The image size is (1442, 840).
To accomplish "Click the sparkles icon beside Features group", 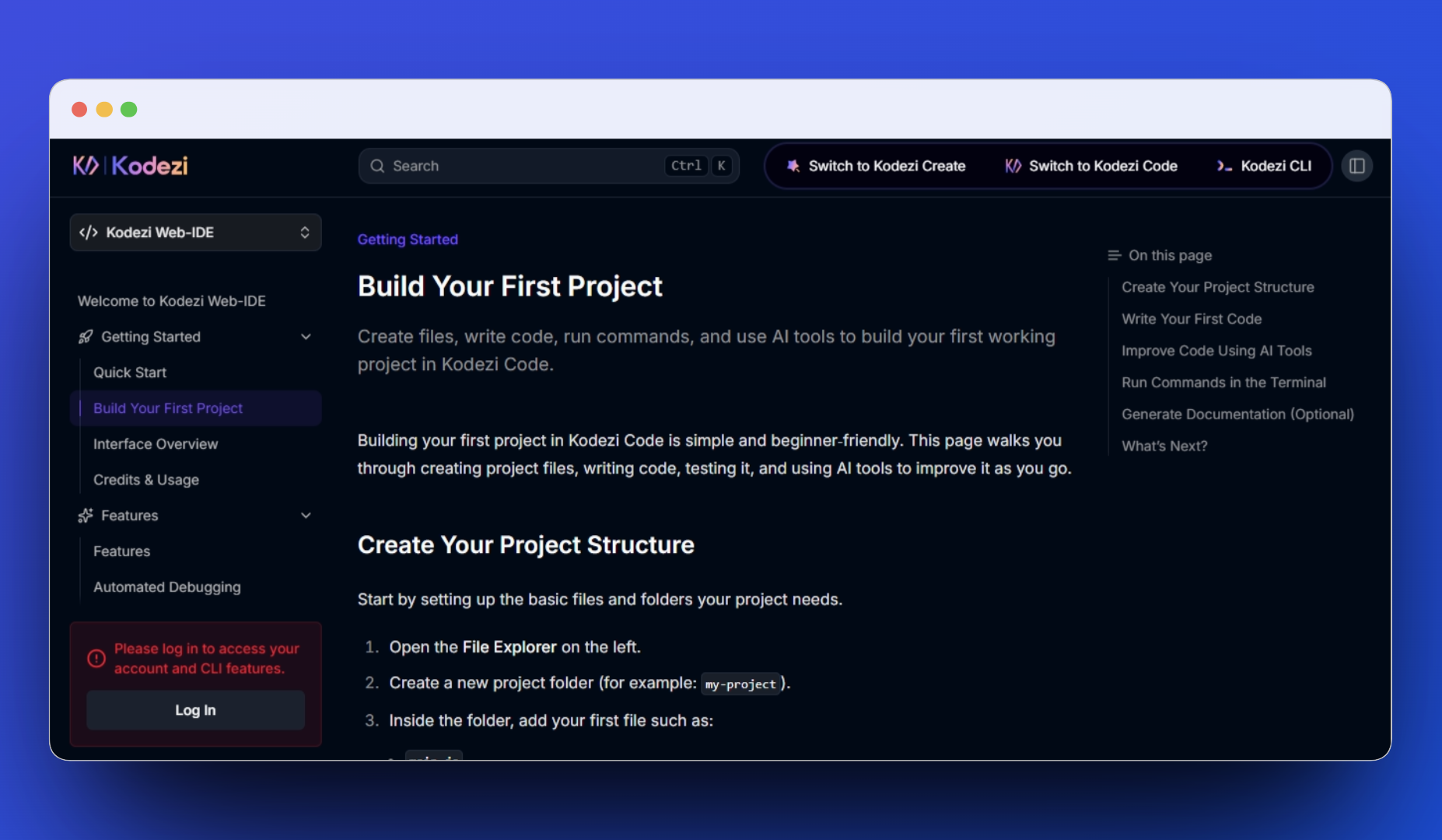I will [x=86, y=516].
